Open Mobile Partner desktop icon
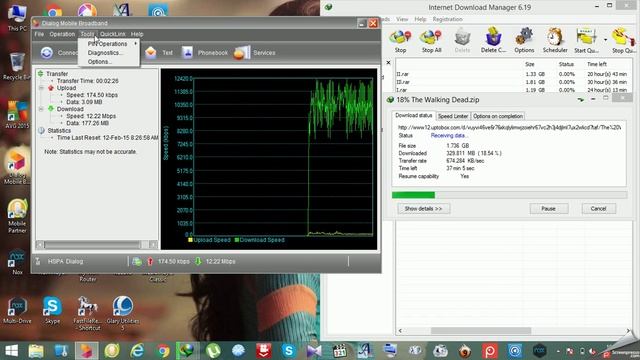The width and height of the screenshot is (640, 360). coord(17,216)
